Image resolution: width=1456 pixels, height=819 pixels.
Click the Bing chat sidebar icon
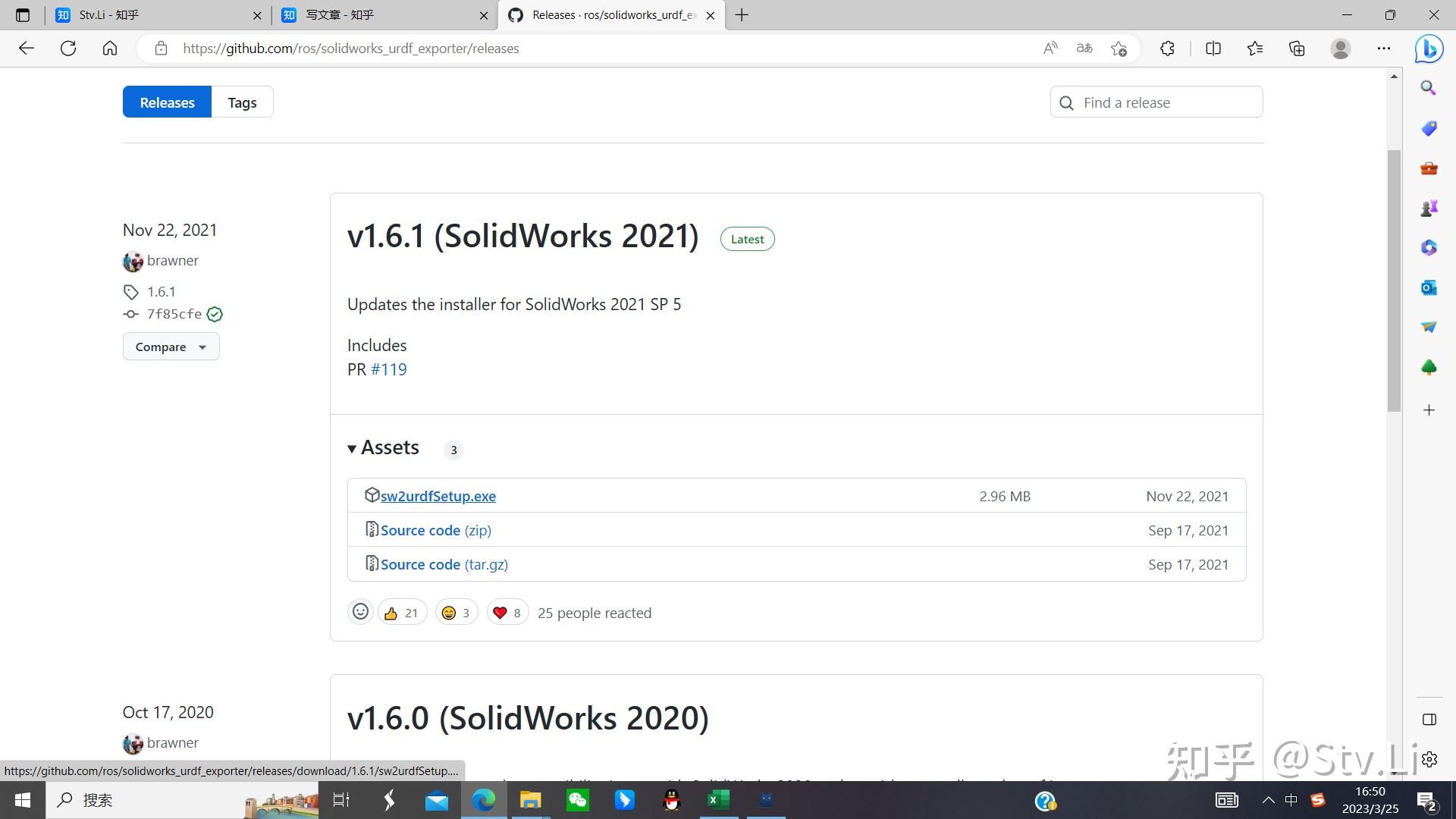[1429, 49]
